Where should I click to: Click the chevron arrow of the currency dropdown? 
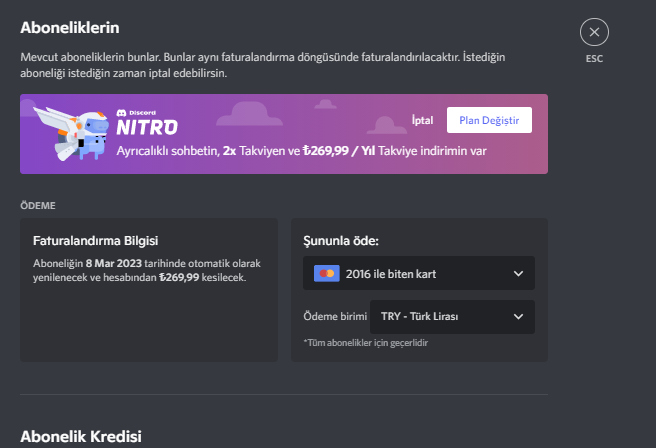click(x=518, y=317)
